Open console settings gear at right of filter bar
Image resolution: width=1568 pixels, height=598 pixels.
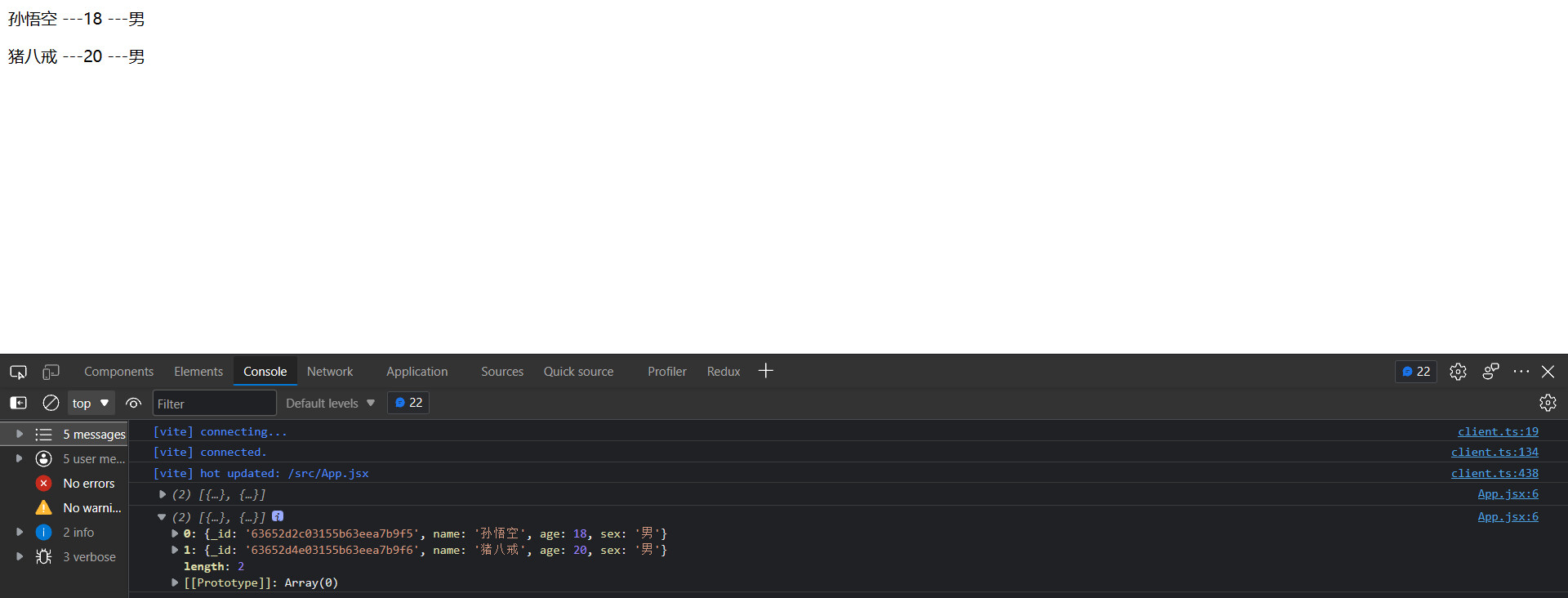pyautogui.click(x=1547, y=403)
